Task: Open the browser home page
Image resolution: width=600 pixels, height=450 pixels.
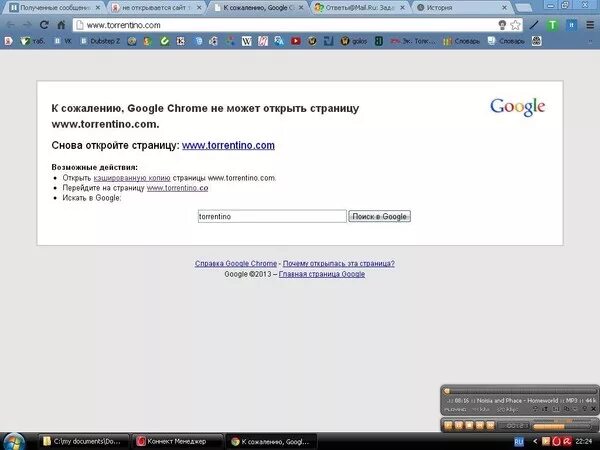Action: 61,25
